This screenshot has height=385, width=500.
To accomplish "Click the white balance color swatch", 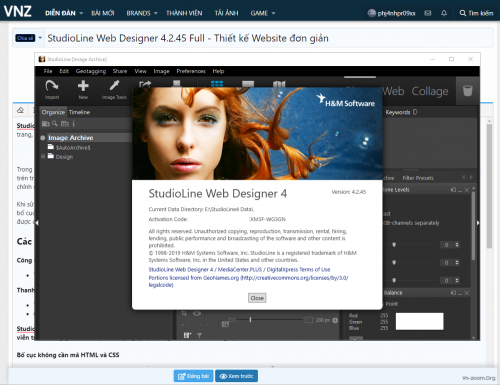I will [419, 321].
